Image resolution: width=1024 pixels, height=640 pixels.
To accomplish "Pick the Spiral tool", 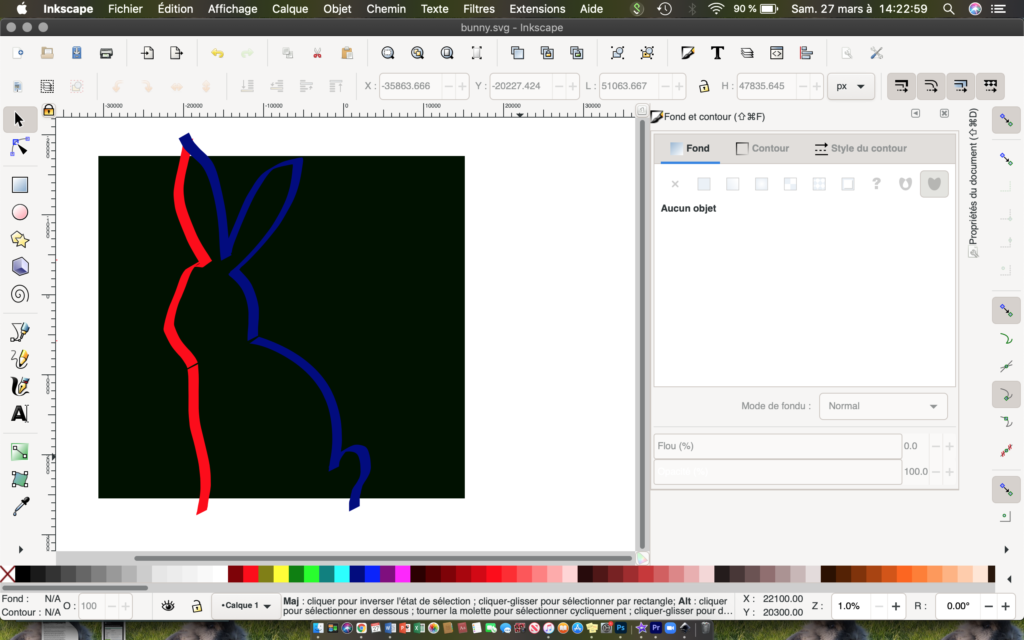I will pyautogui.click(x=19, y=294).
